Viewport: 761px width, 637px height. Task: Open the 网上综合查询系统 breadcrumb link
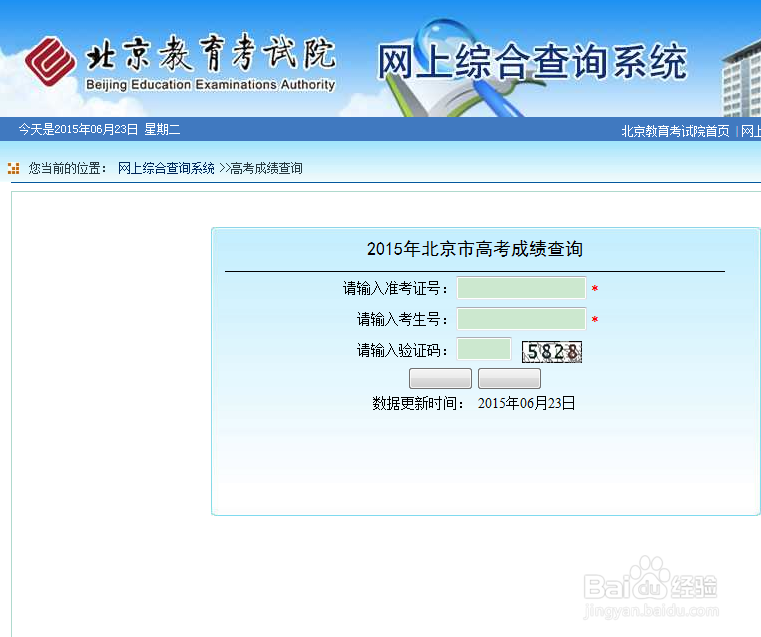166,168
